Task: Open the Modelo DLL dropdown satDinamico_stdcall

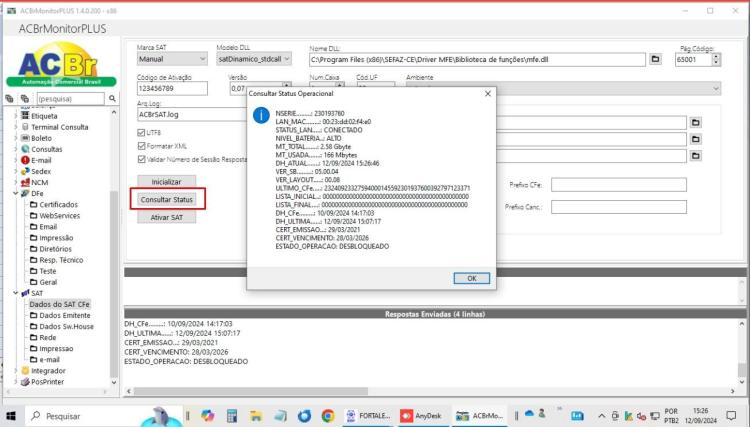Action: (x=254, y=59)
